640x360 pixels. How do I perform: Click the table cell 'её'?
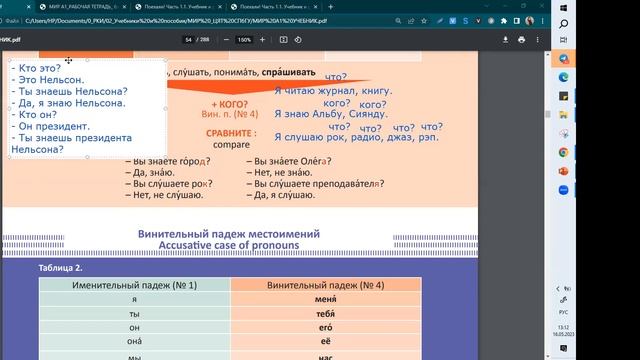tap(326, 341)
